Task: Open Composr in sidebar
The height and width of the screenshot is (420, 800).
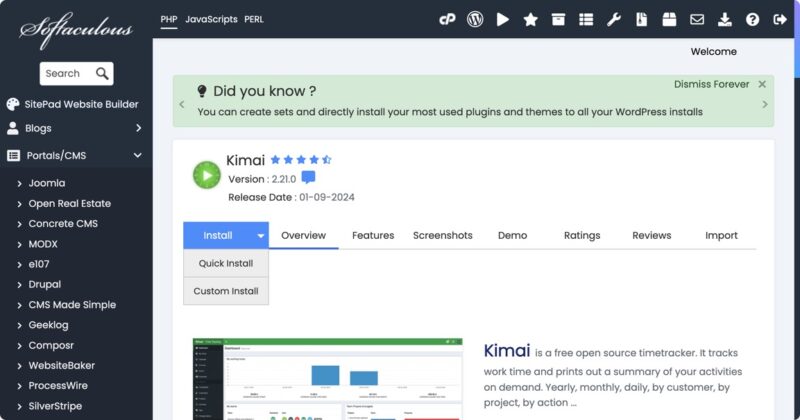Action: 51,345
